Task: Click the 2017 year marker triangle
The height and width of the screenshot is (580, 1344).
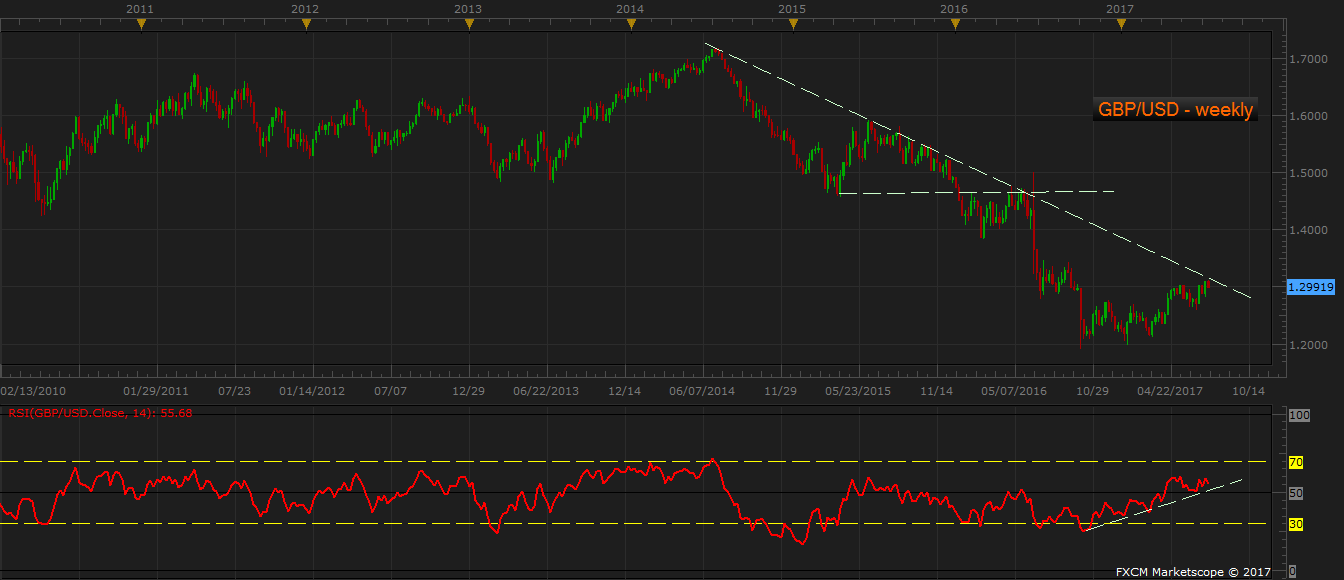Action: click(1121, 25)
